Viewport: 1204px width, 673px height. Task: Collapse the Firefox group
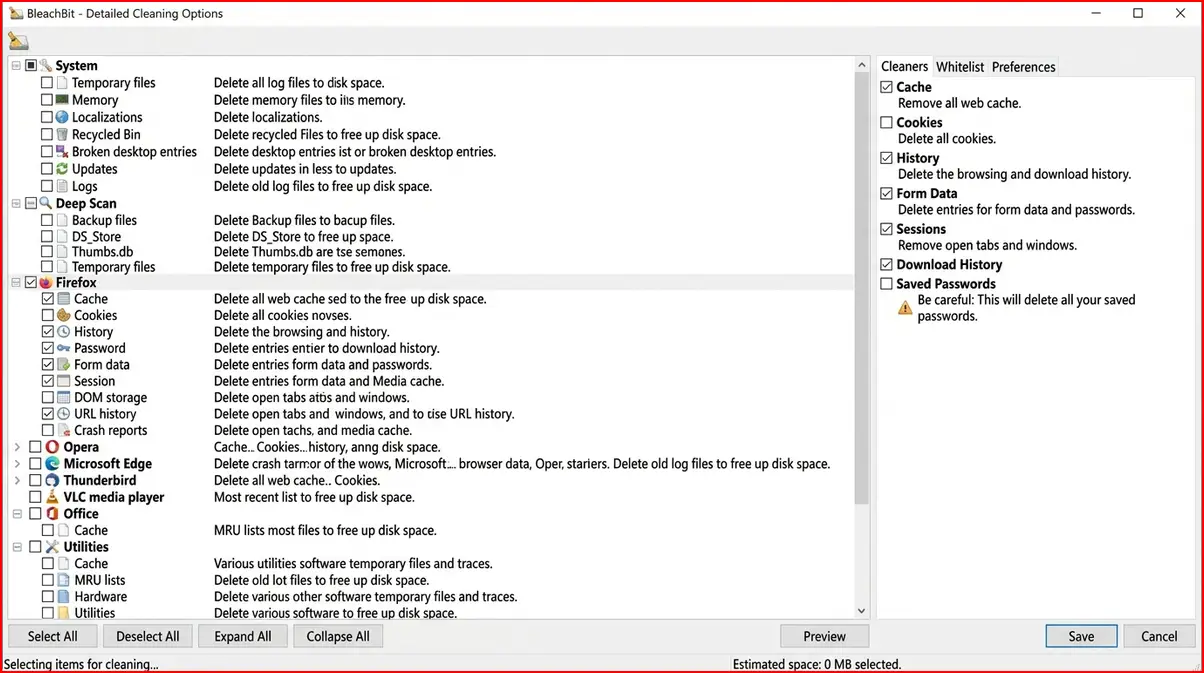(x=16, y=283)
